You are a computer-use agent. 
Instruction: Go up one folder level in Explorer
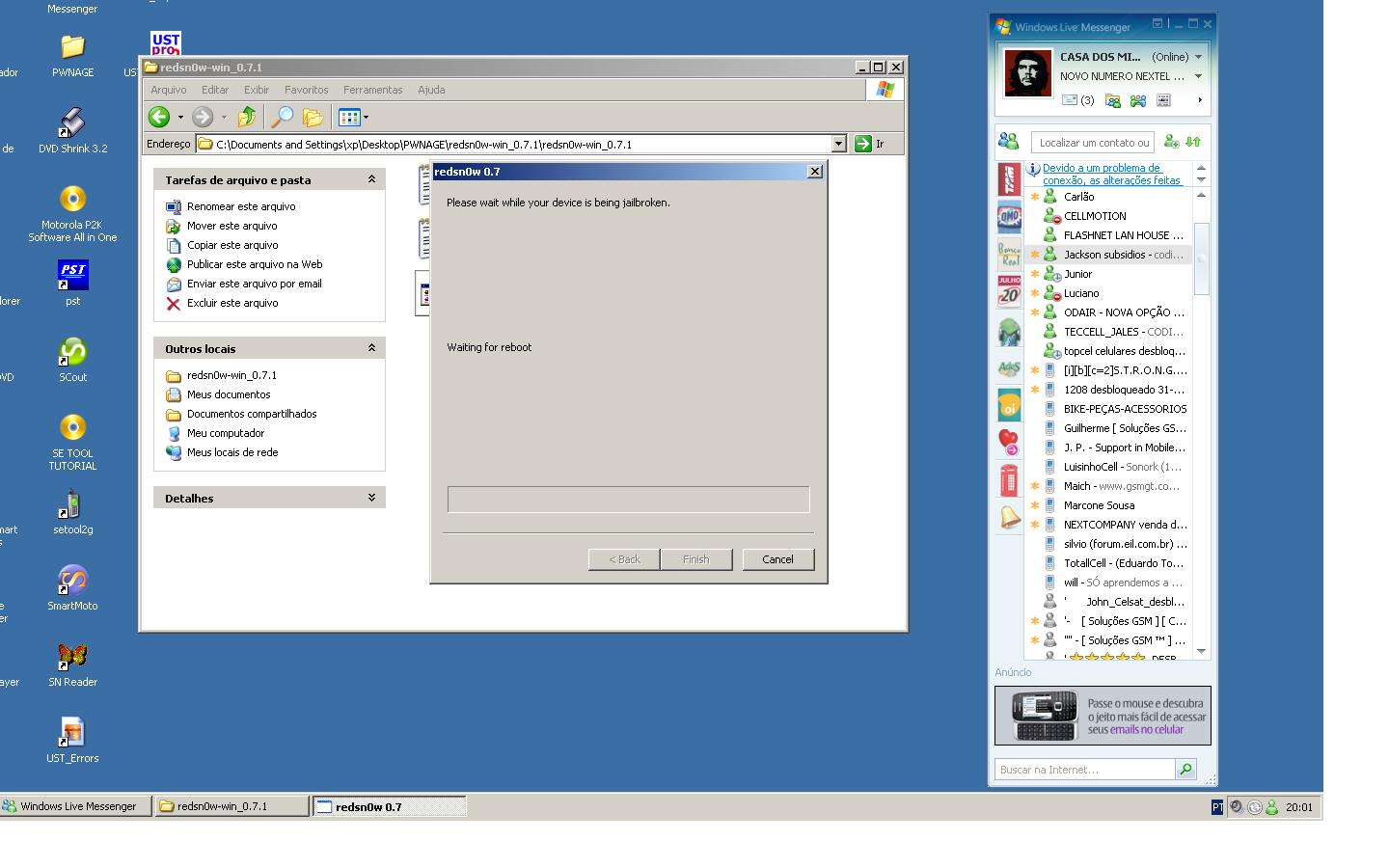pyautogui.click(x=247, y=117)
